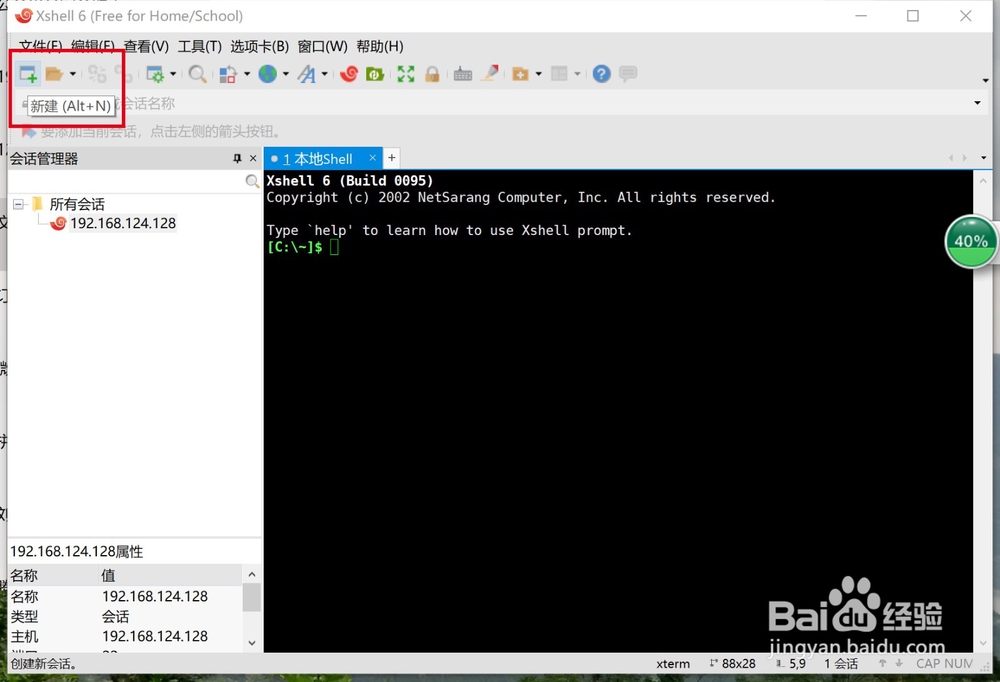Click the lock screen padlock icon
Image resolution: width=1000 pixels, height=682 pixels.
(x=432, y=74)
